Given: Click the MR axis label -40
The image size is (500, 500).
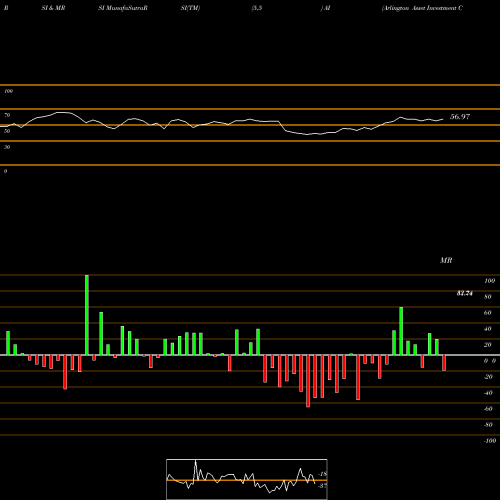Looking at the screenshot, I should pyautogui.click(x=488, y=393).
